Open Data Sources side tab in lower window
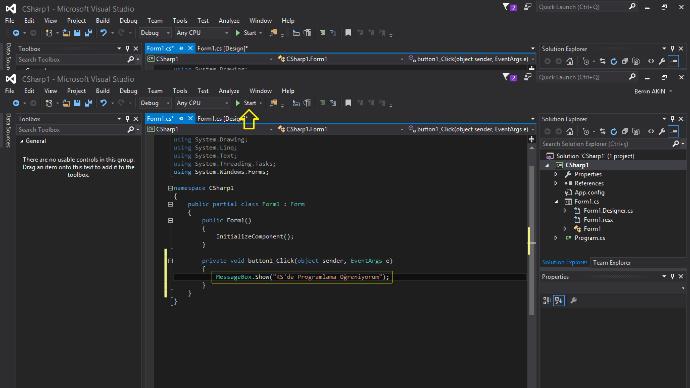Screen dimensions: 690x388 [x=8, y=131]
